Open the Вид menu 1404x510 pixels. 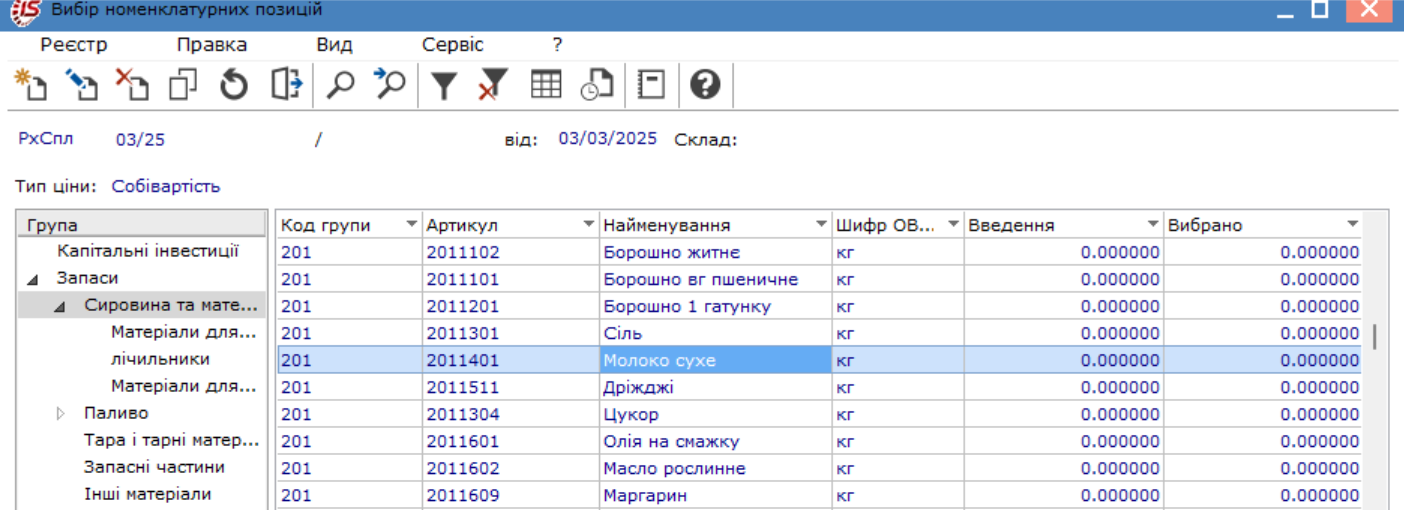(x=335, y=45)
